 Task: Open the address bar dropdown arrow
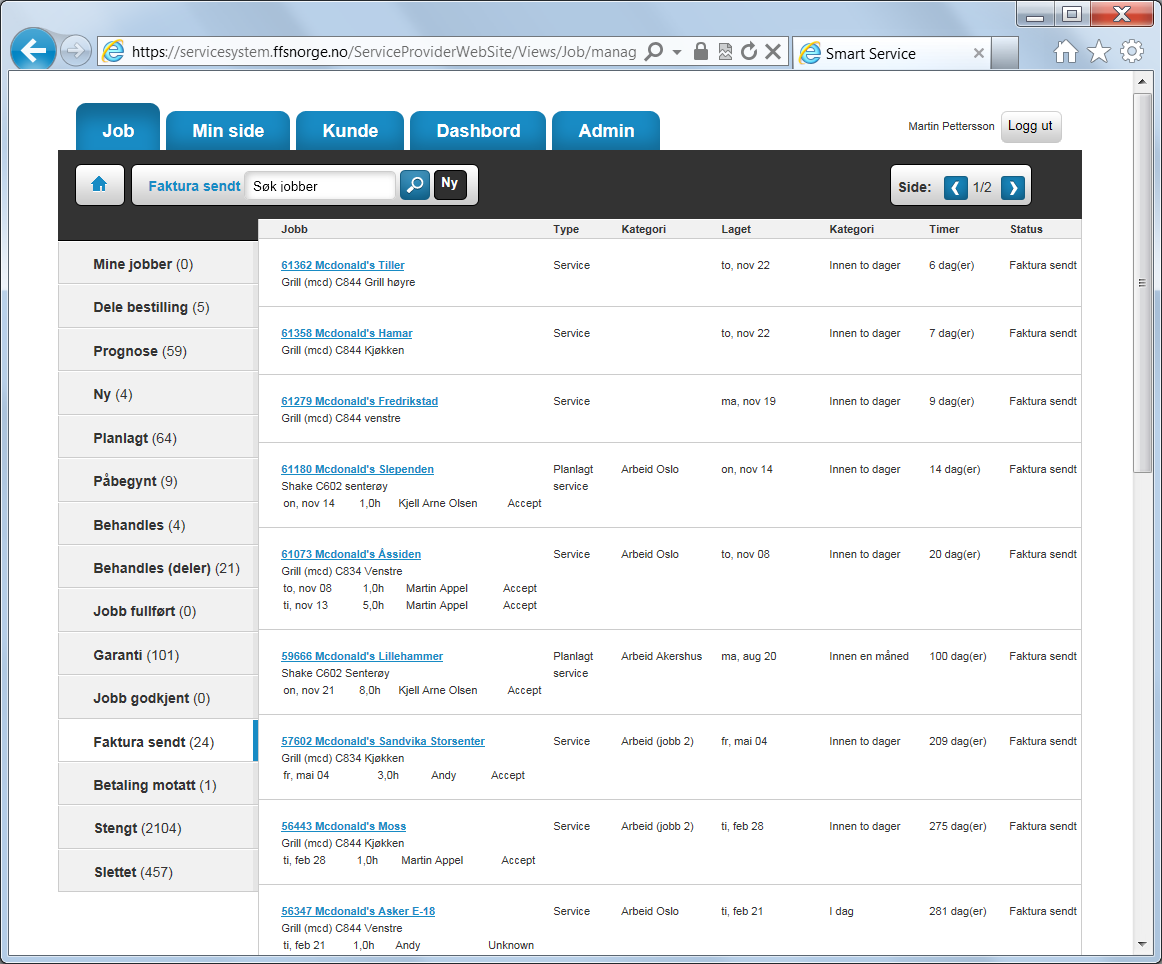point(677,52)
